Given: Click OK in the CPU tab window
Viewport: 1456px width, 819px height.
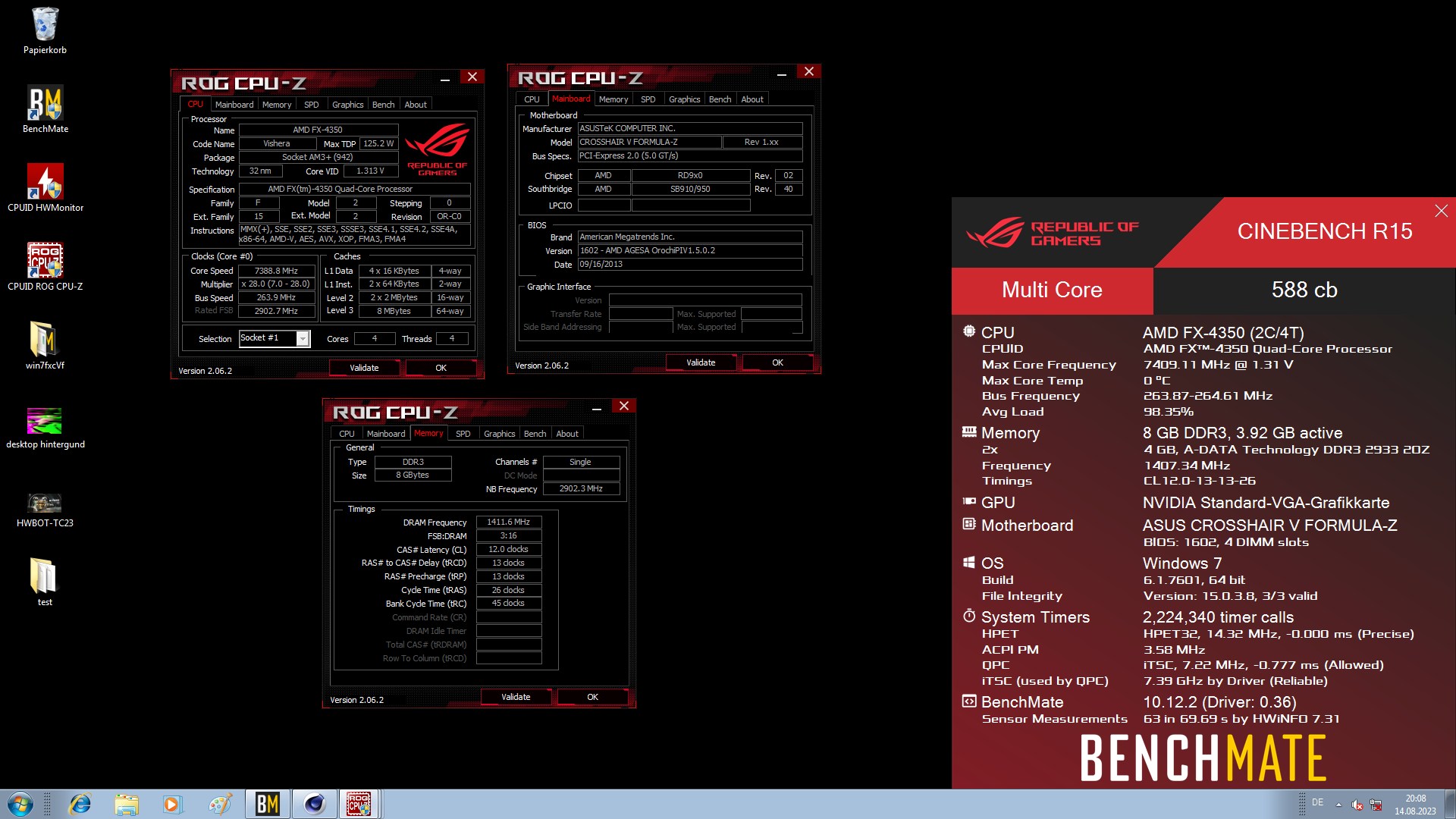Looking at the screenshot, I should tap(441, 368).
